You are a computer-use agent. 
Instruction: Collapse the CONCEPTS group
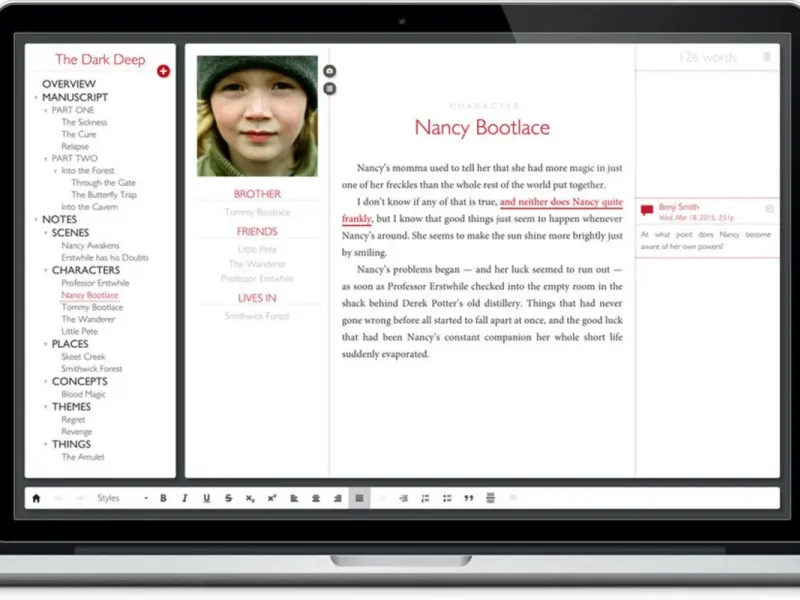coord(45,381)
